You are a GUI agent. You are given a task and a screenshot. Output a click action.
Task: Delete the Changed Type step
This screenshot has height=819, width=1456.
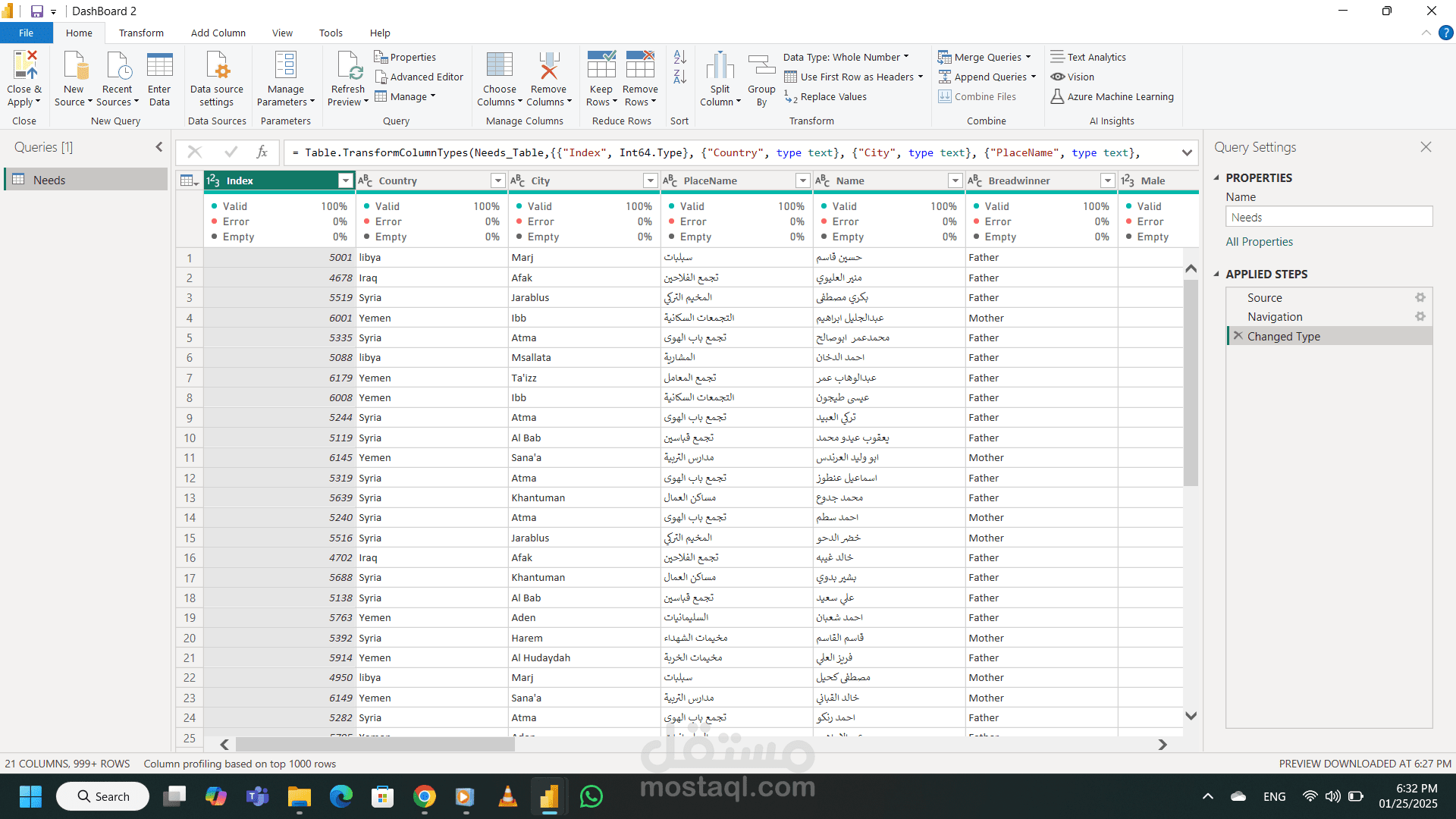[1238, 336]
